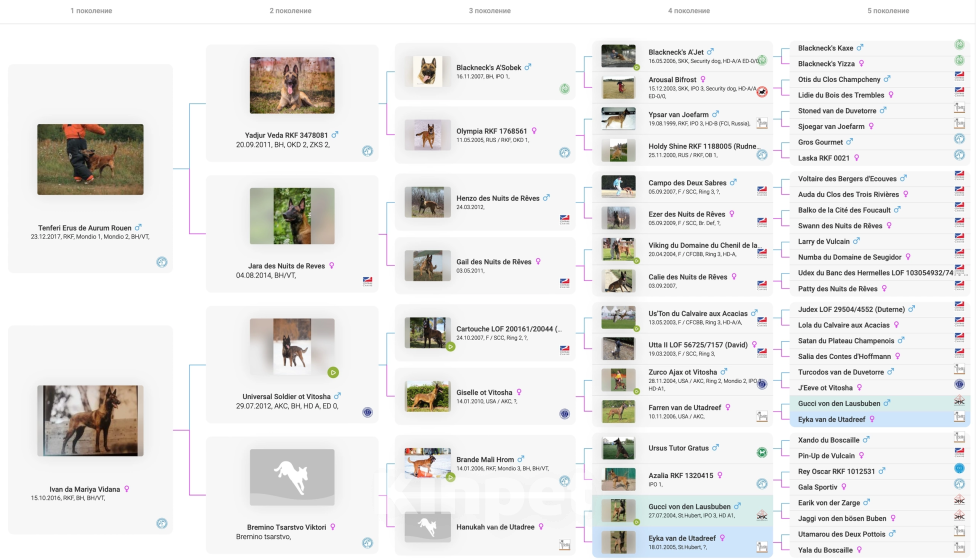Open Ivan da Mariya Vidana photo
Viewport: 976px width, 560px height.
[90, 421]
